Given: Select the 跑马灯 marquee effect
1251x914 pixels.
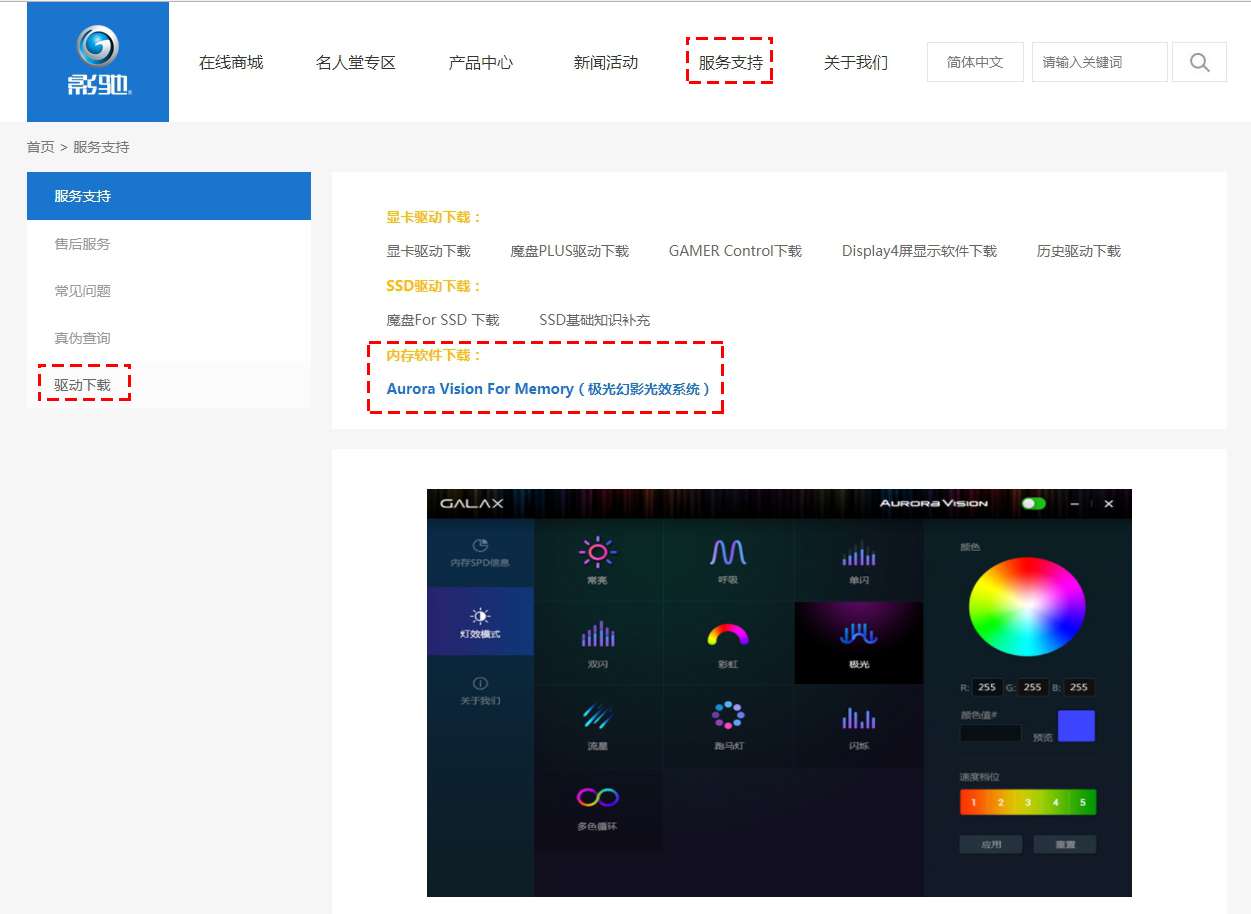Looking at the screenshot, I should click(728, 726).
